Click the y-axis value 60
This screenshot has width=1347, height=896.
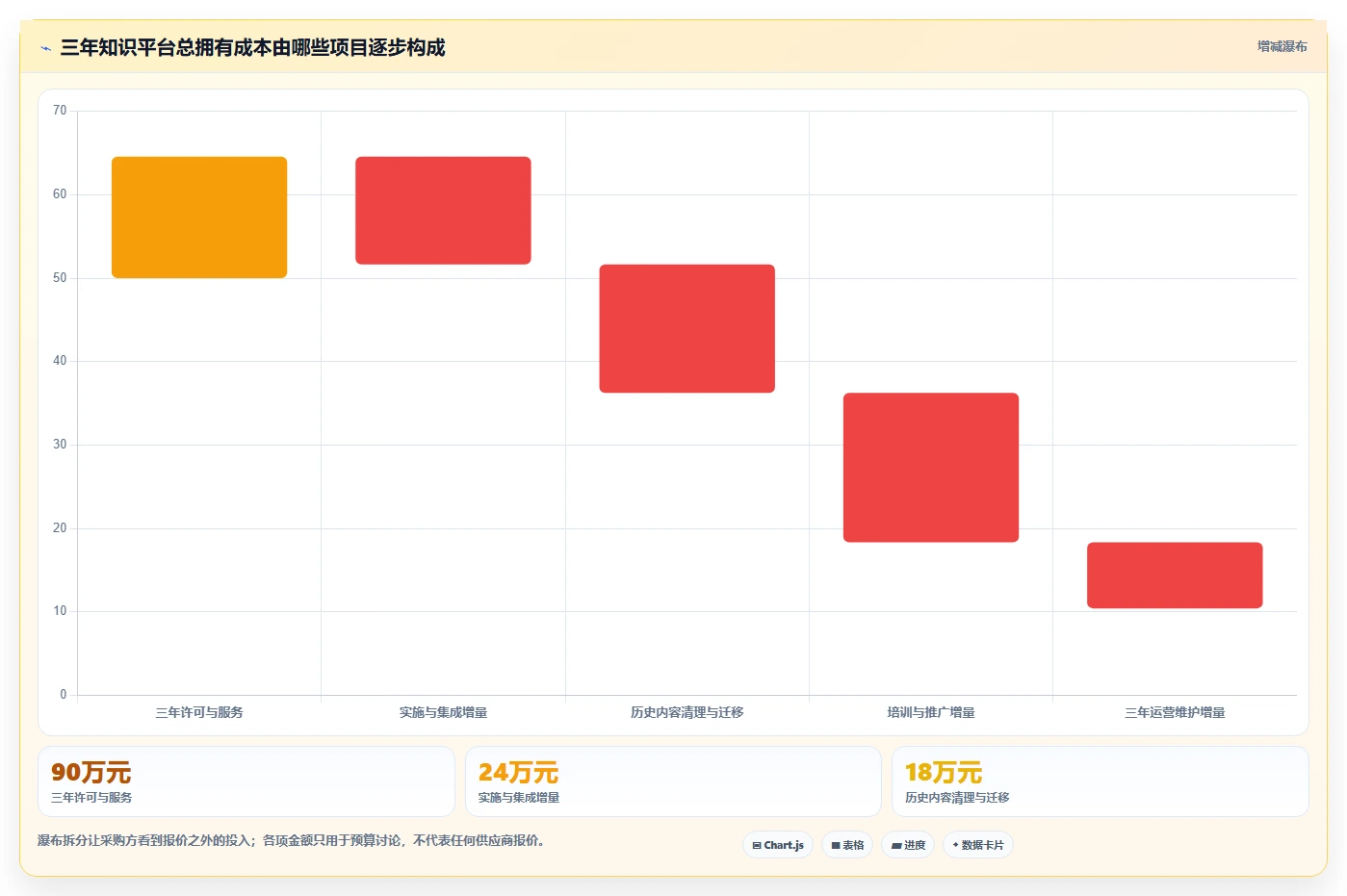[60, 194]
